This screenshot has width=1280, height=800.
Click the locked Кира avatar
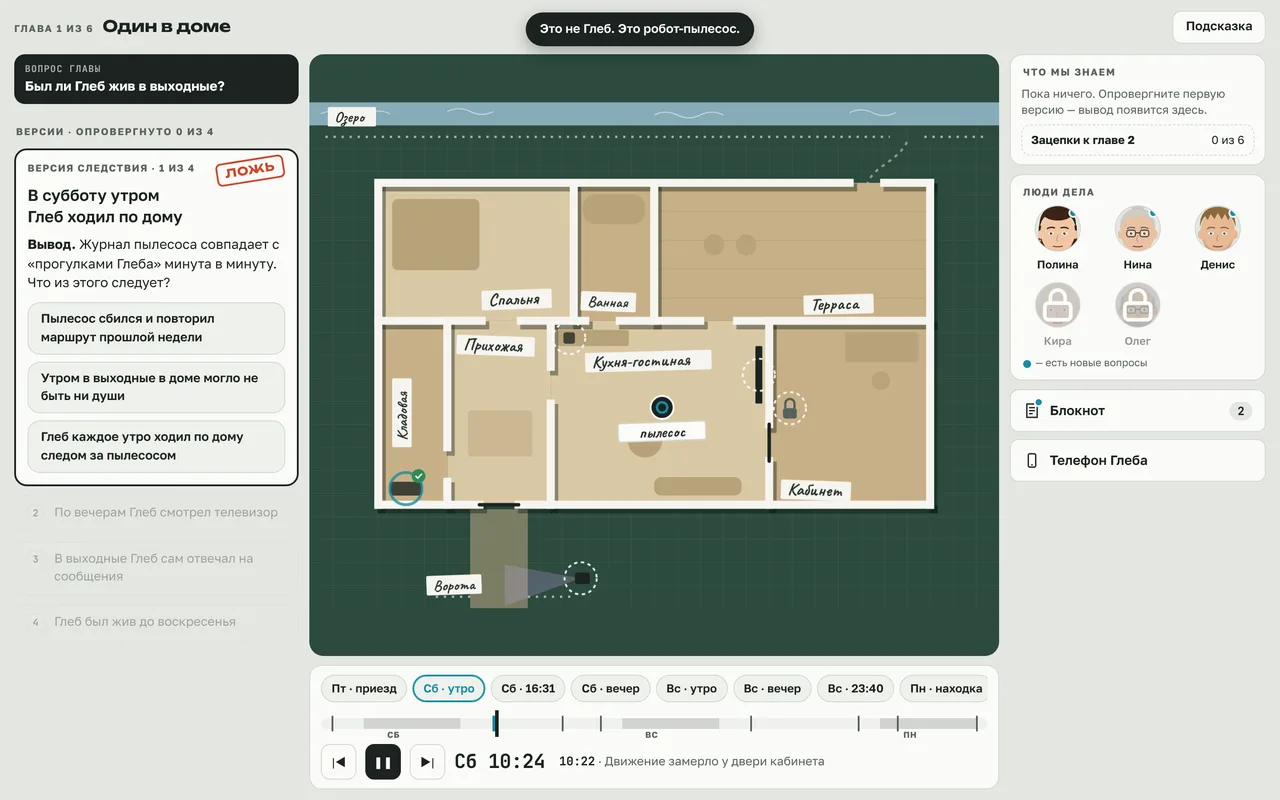click(1057, 305)
